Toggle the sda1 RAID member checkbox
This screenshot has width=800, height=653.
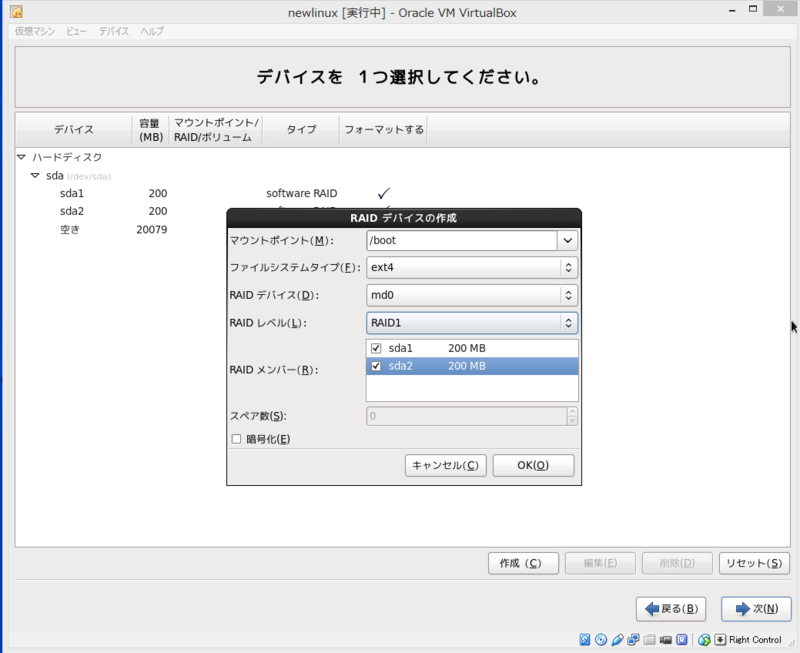tap(376, 348)
